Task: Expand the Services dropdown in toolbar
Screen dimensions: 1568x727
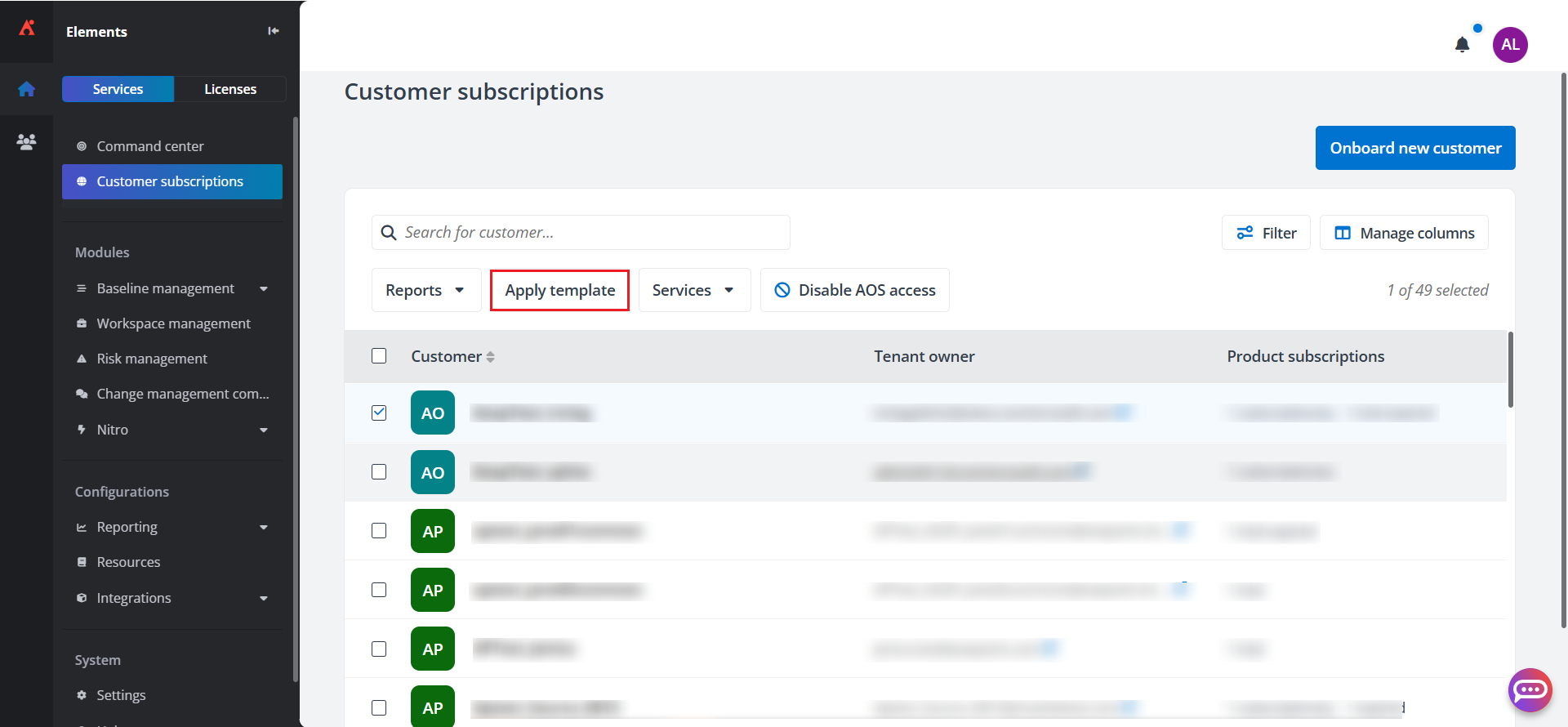Action: point(693,290)
